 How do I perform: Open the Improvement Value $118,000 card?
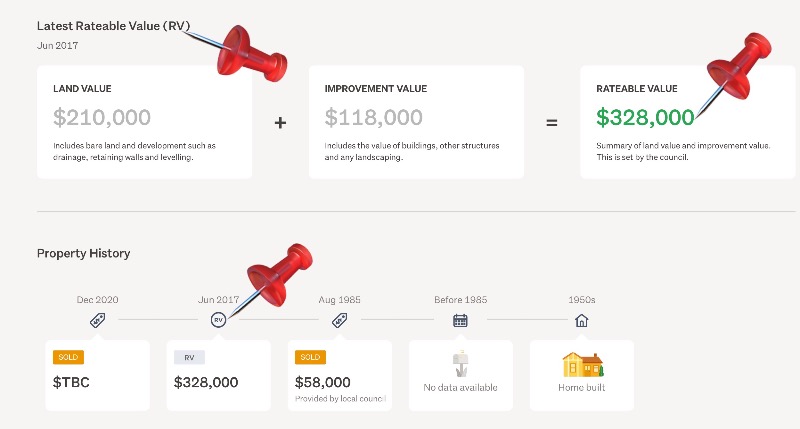tap(416, 122)
